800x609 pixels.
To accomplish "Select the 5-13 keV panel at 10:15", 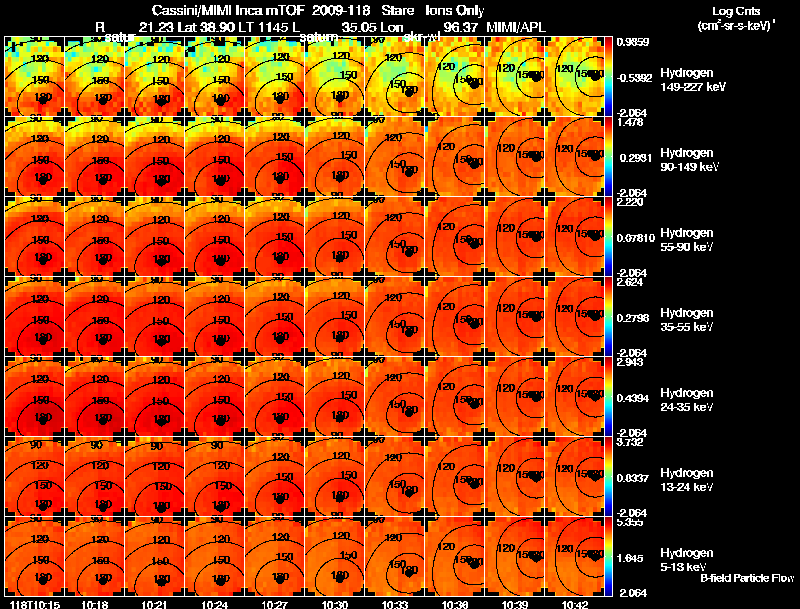I will pos(35,557).
